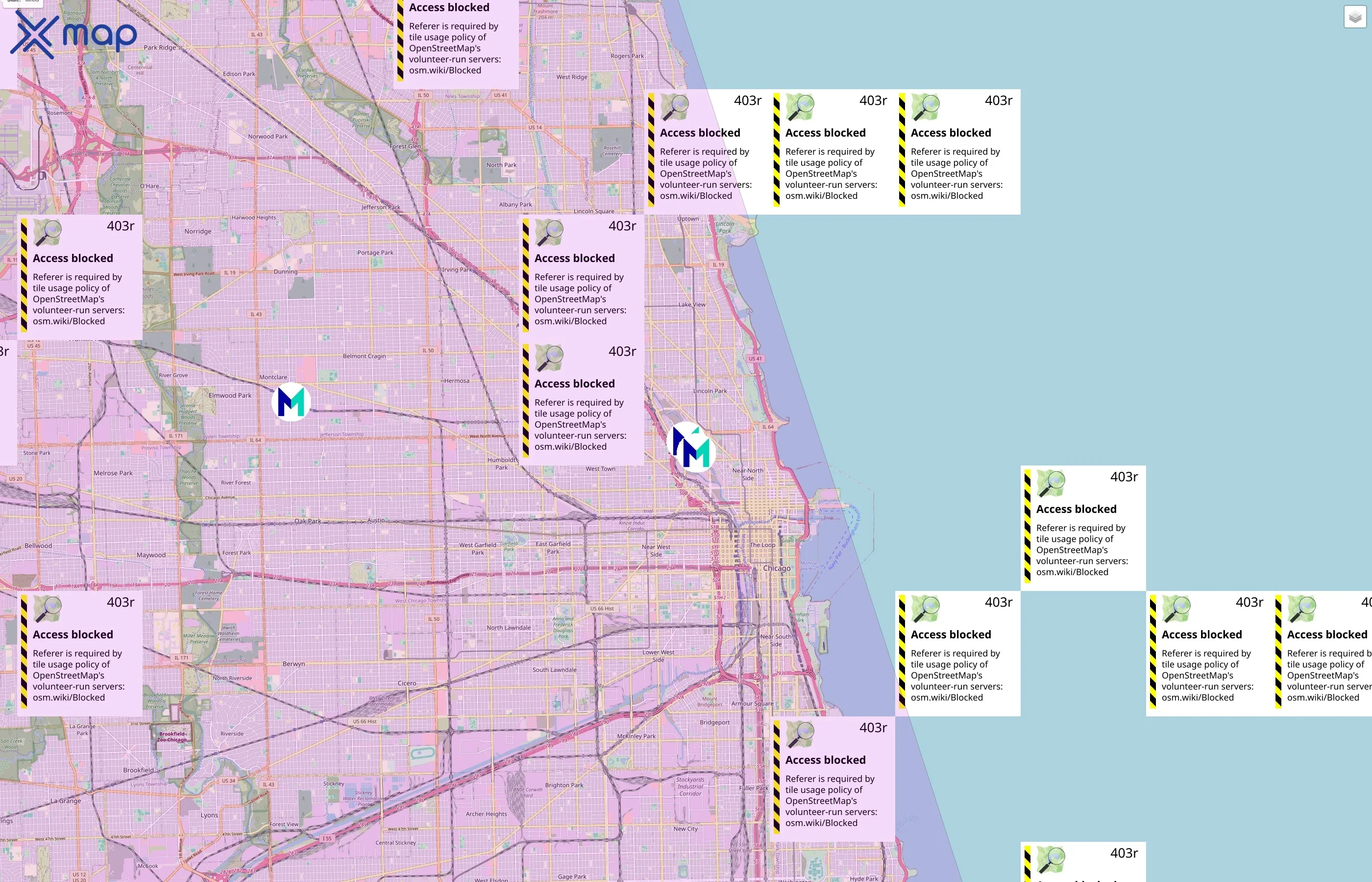Click the Lincoln Square label
The width and height of the screenshot is (1372, 882).
594,211
